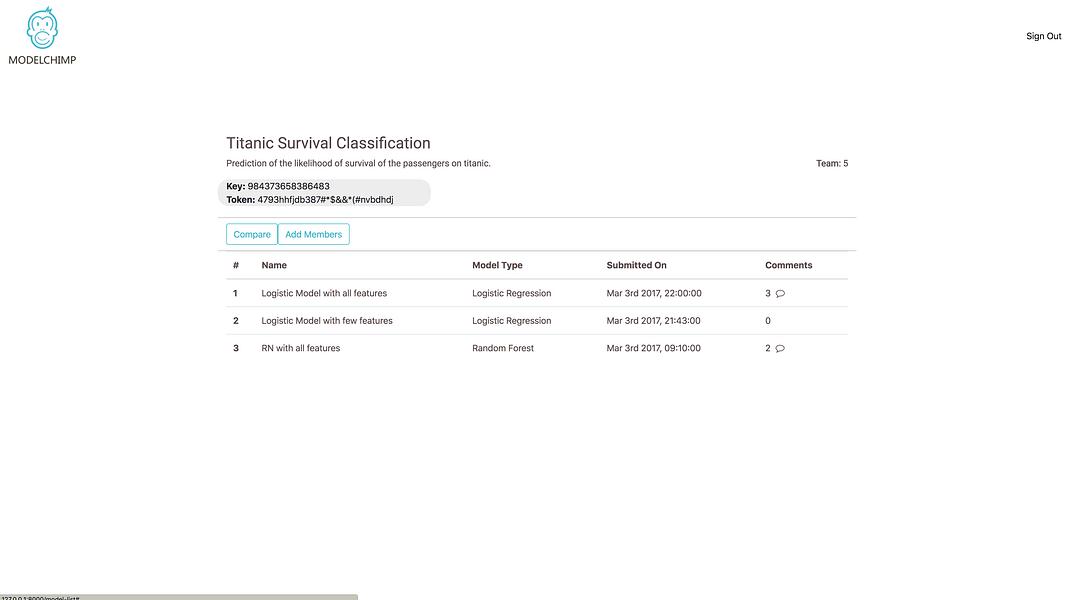The image size is (1075, 600).
Task: Select the Model Type column header
Action: (497, 265)
